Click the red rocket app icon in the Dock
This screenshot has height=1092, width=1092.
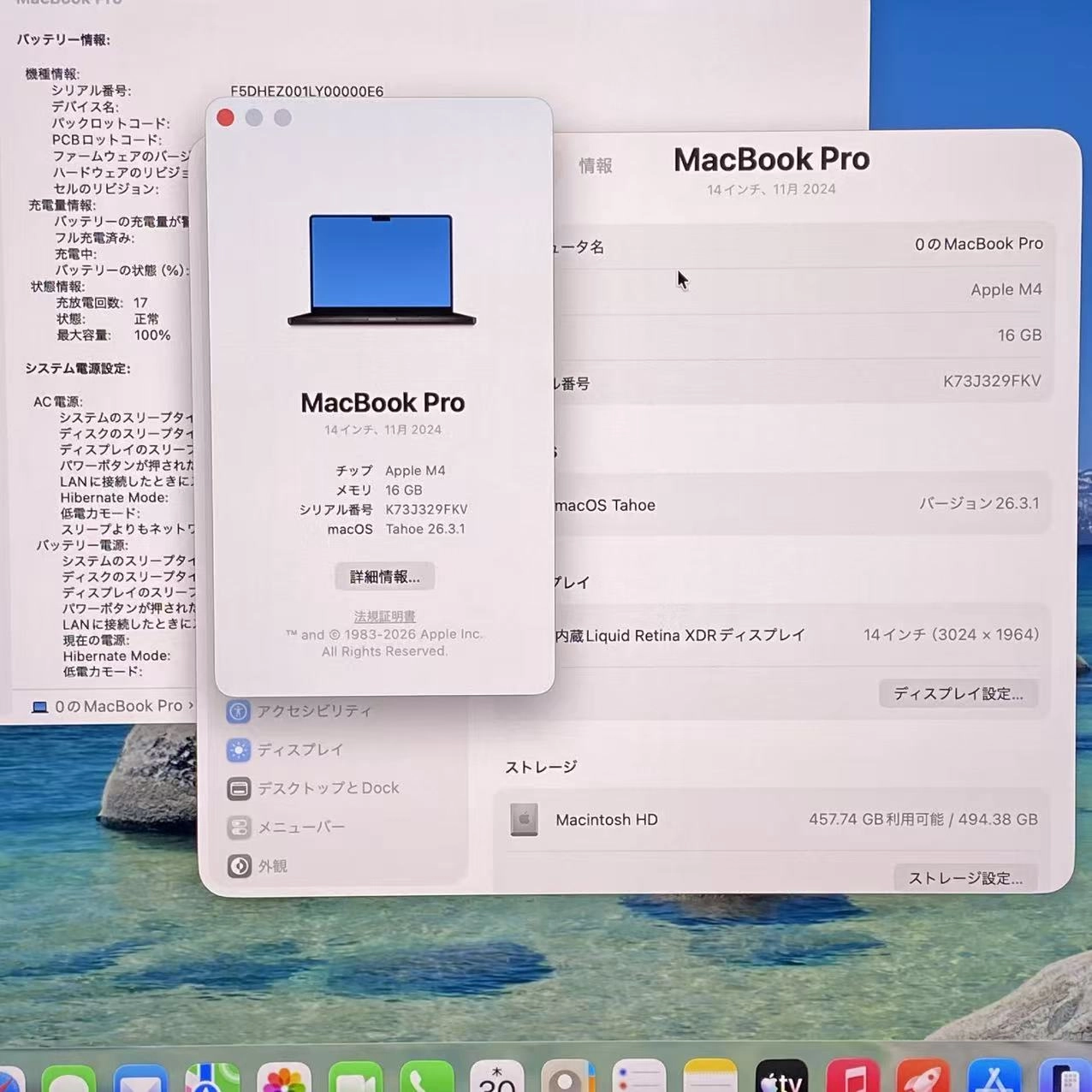tap(923, 1077)
